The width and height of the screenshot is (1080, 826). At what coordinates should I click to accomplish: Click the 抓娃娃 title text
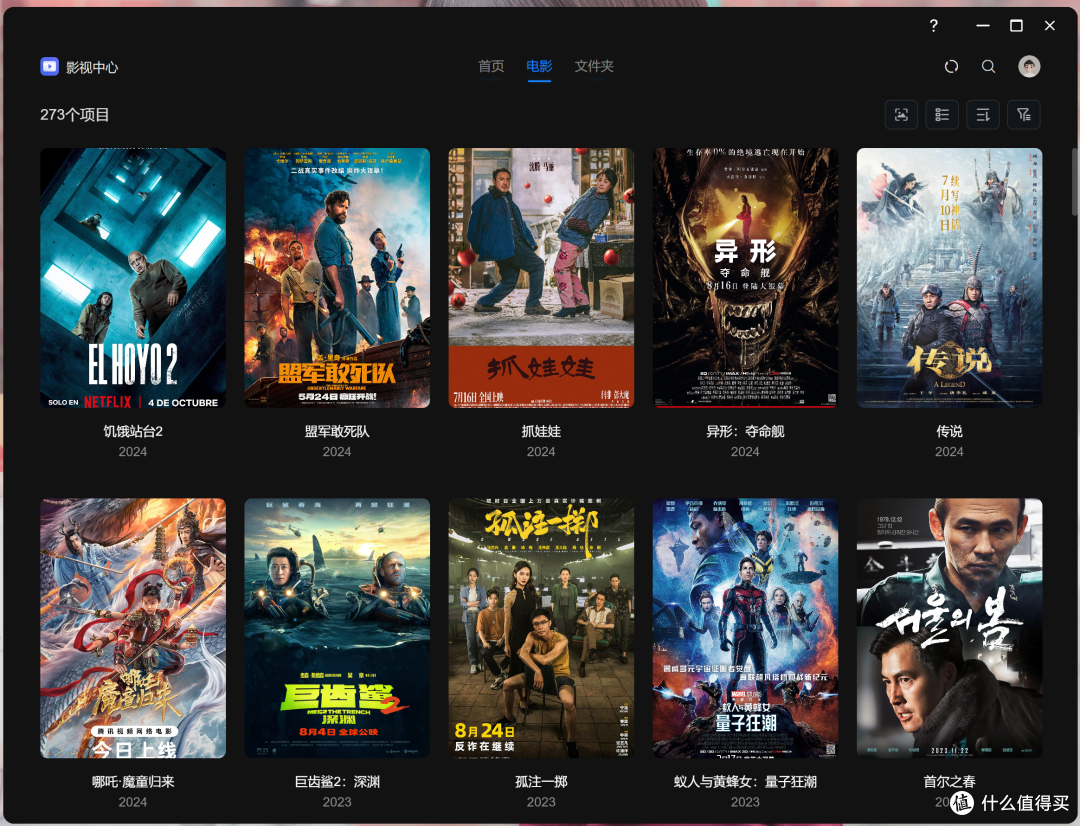click(541, 431)
